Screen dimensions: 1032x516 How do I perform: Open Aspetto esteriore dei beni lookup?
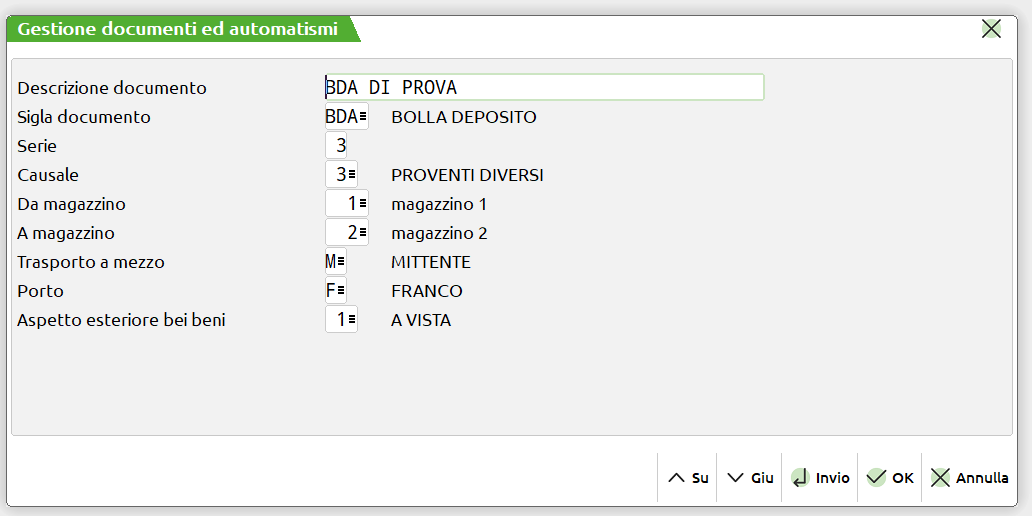(352, 320)
